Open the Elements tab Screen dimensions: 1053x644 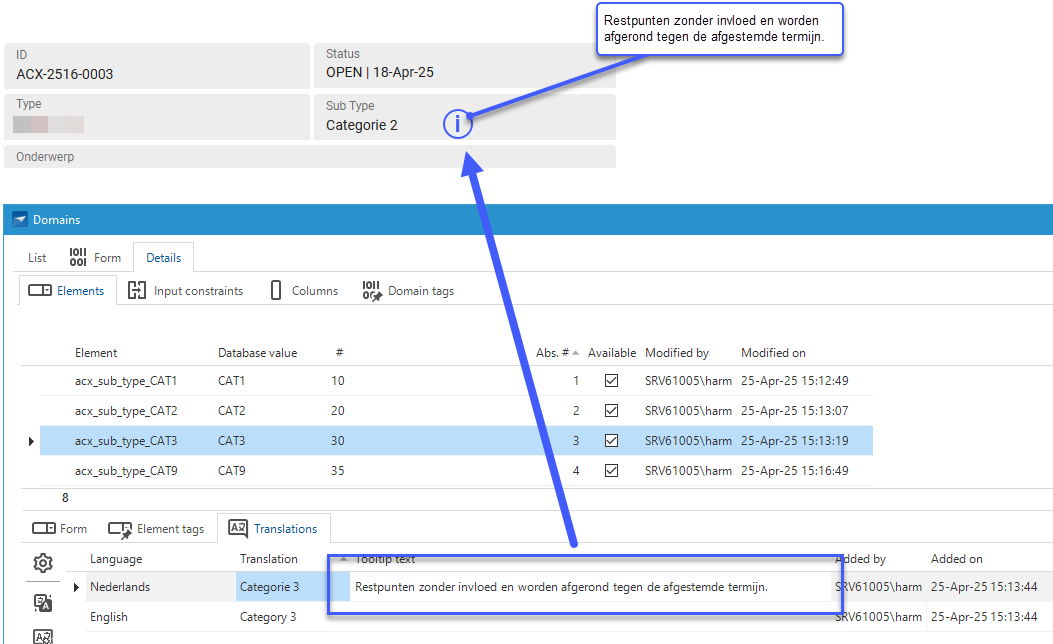tap(67, 290)
